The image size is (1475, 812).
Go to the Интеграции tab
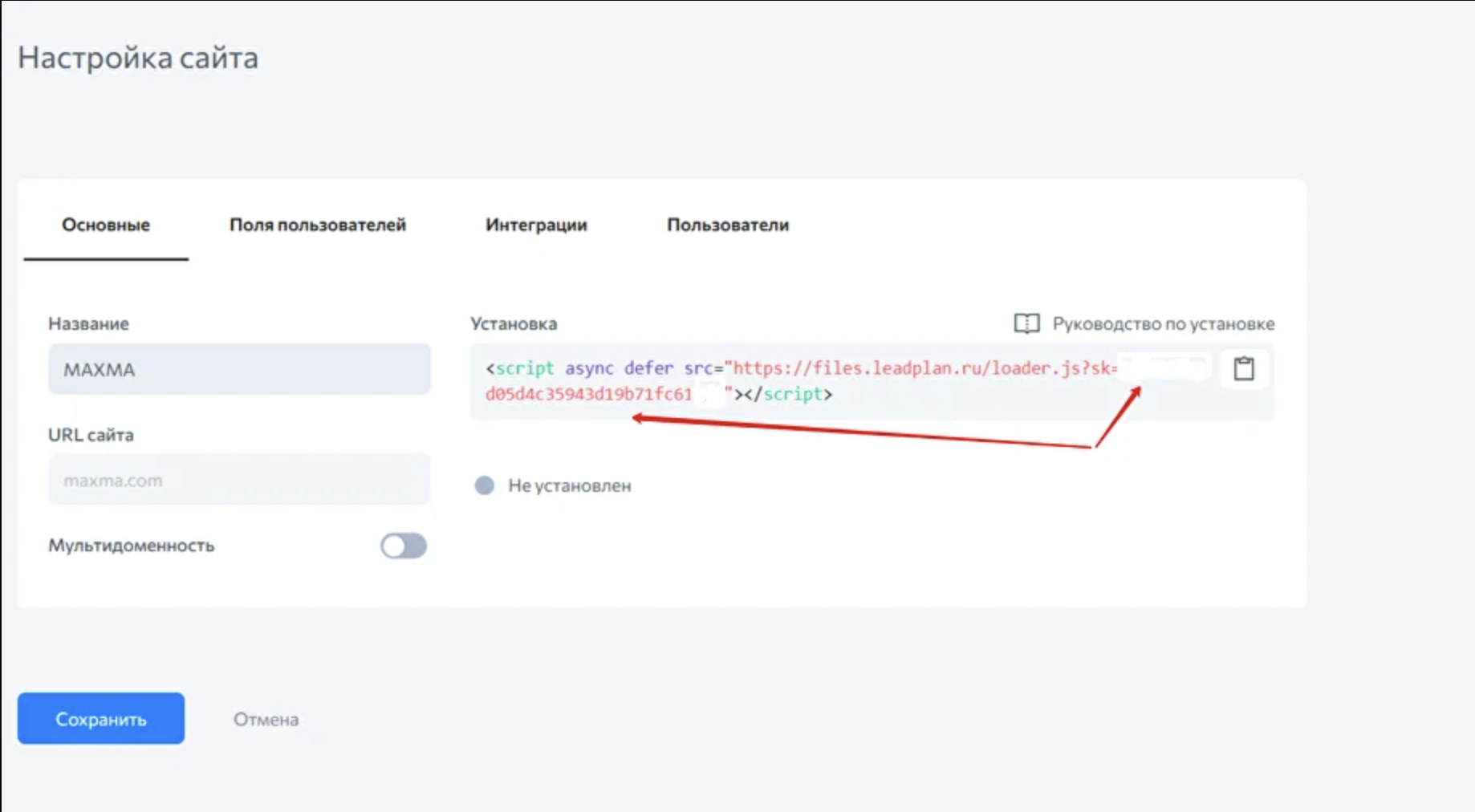(x=536, y=225)
